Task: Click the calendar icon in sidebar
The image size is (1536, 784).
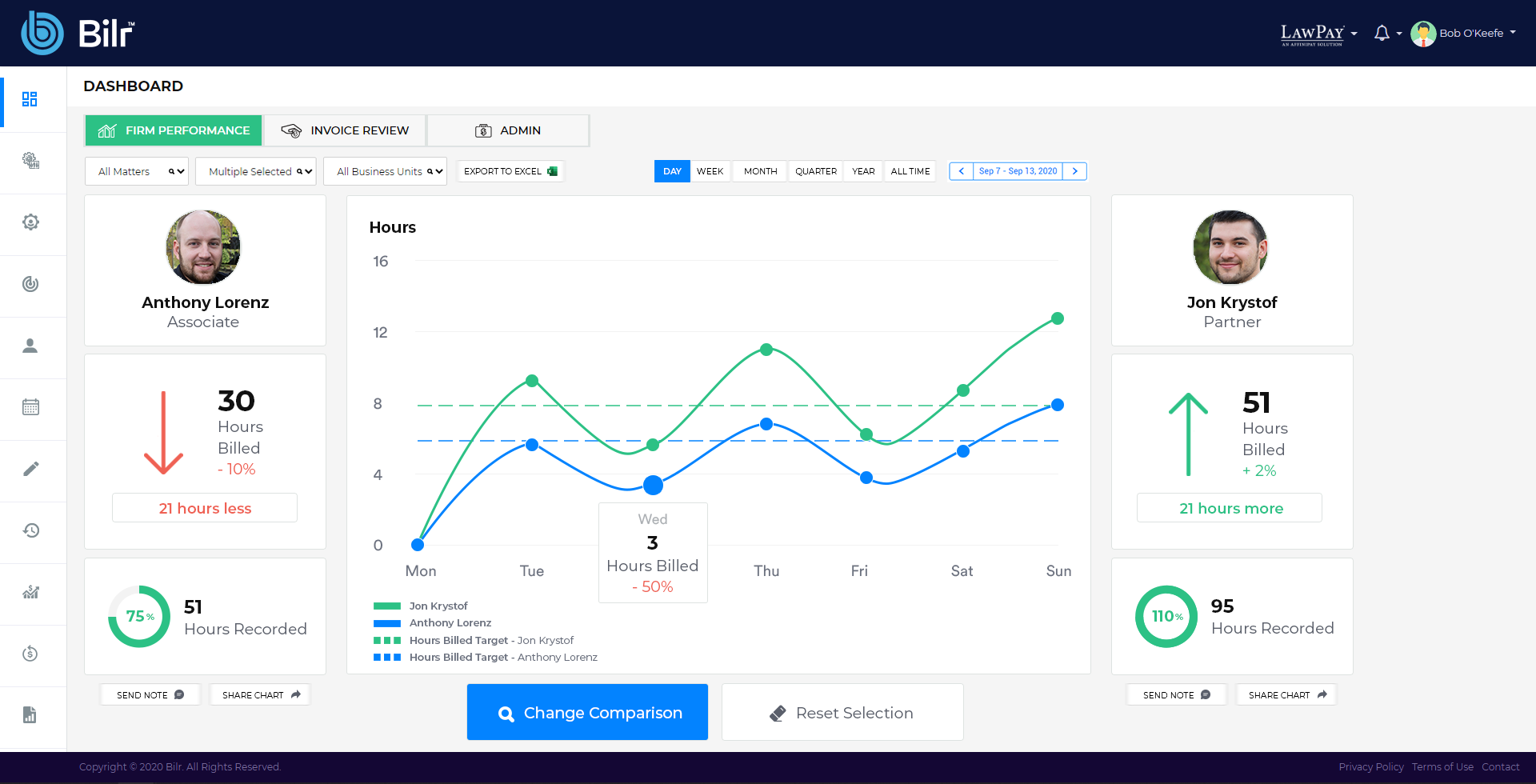Action: pos(30,407)
